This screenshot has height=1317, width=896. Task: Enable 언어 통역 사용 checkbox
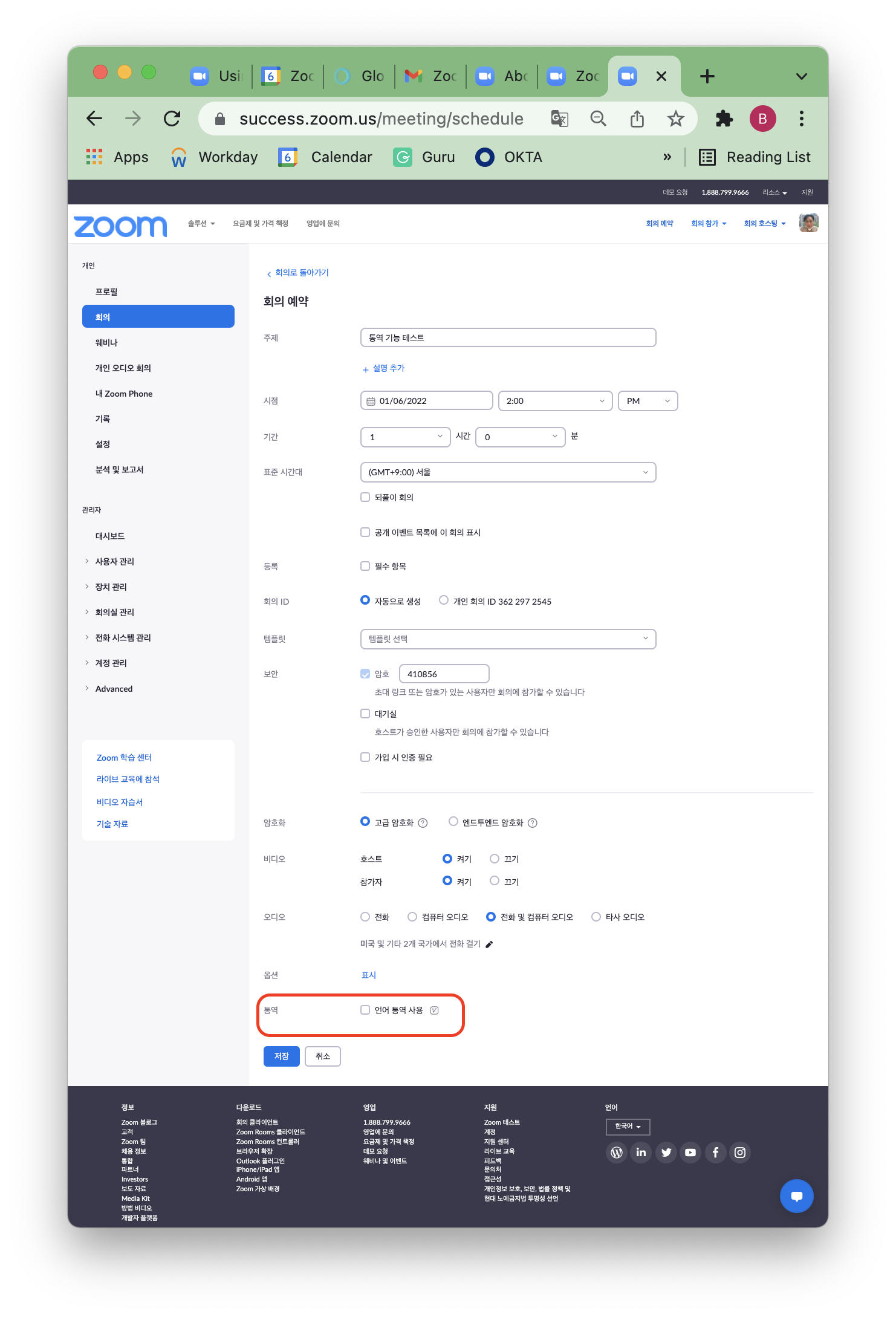365,1010
